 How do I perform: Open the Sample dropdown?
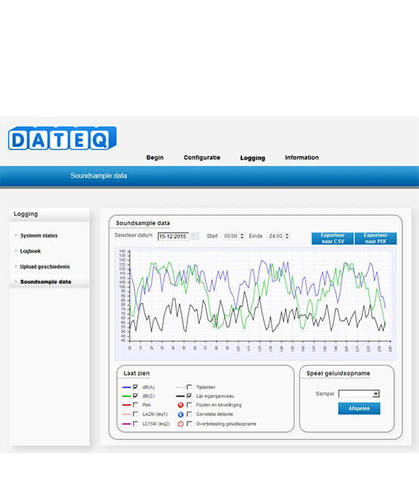[359, 394]
